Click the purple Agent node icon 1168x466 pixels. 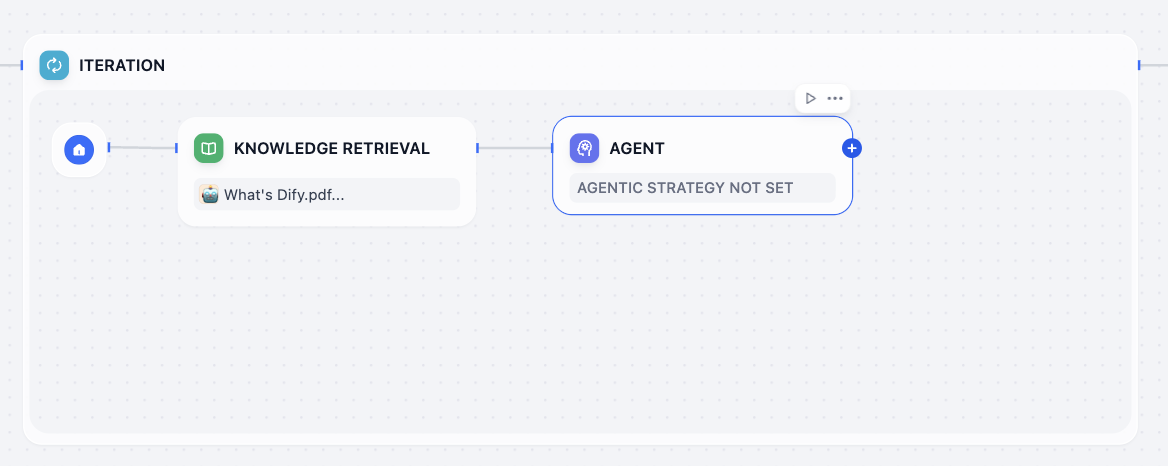(584, 149)
